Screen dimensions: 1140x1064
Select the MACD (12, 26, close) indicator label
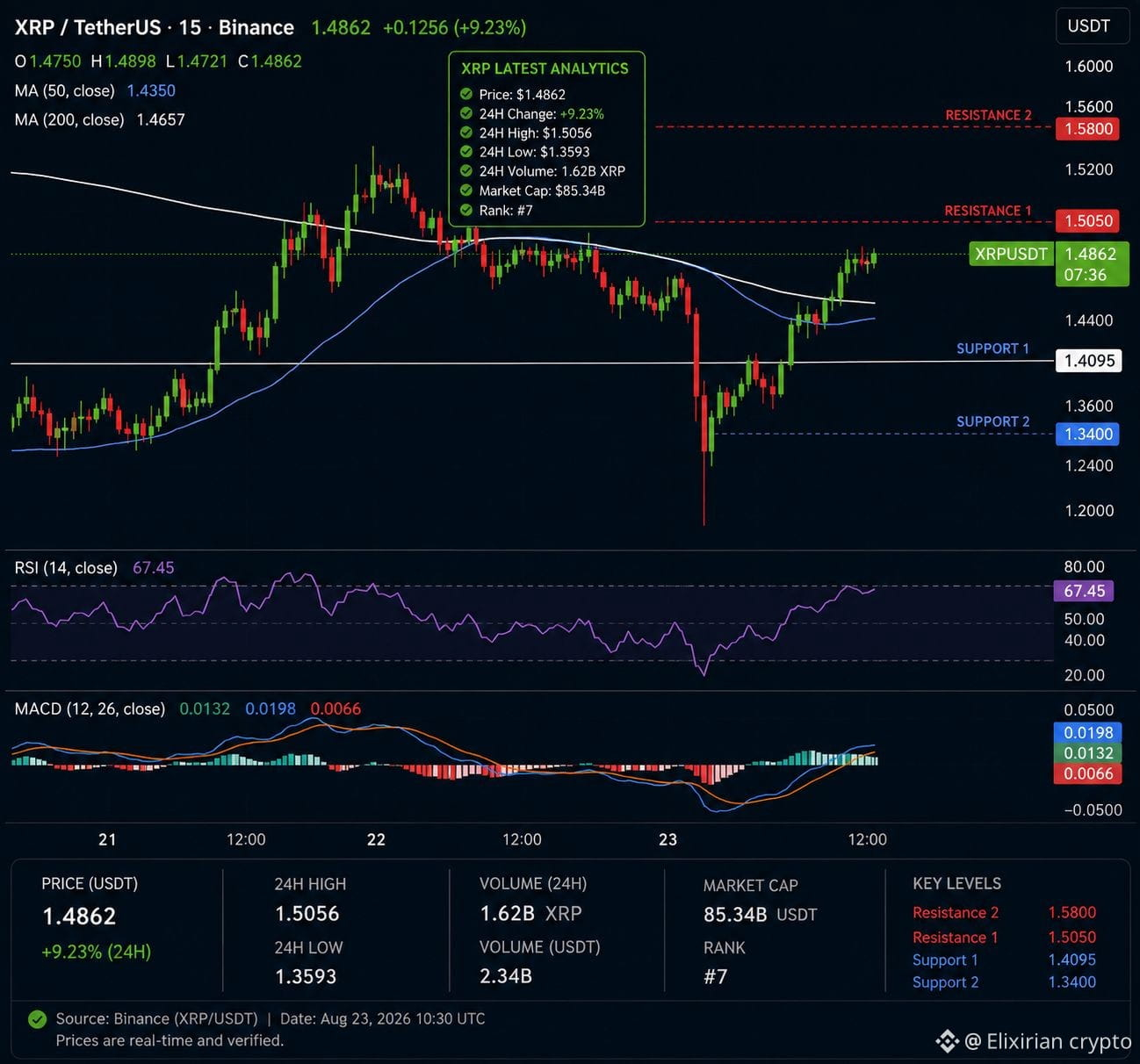[90, 708]
